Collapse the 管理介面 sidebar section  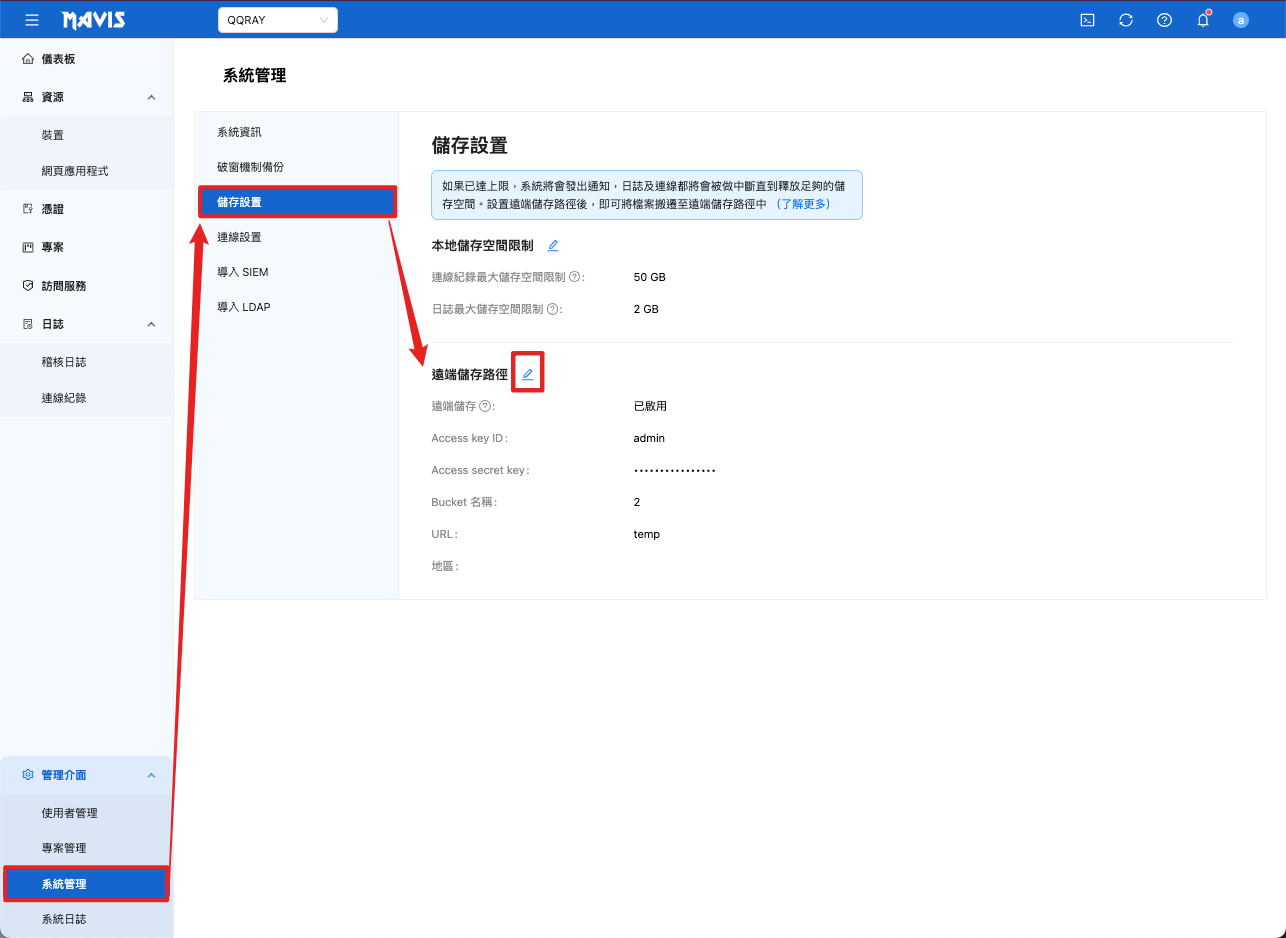point(151,775)
